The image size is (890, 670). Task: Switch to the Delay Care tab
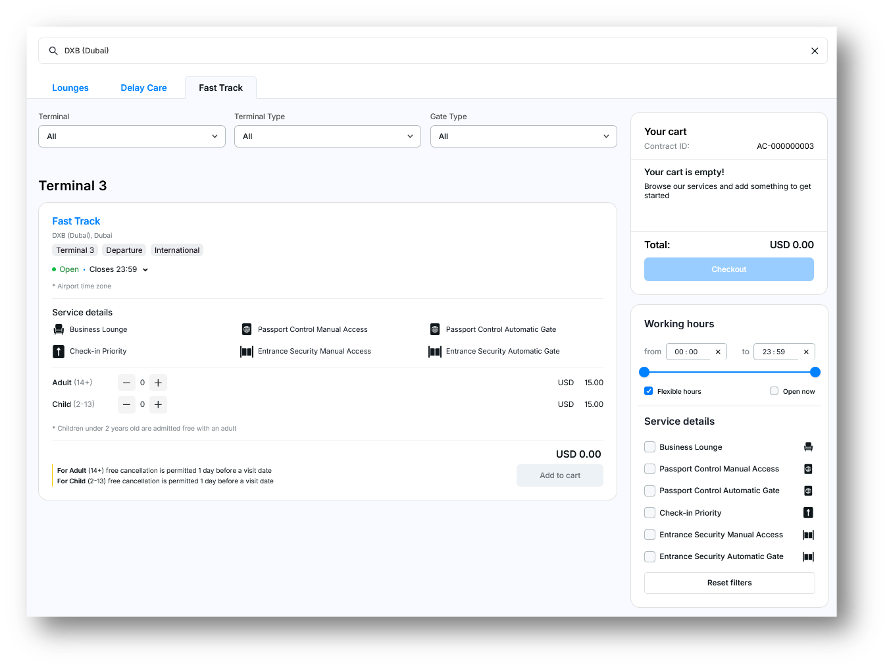pyautogui.click(x=143, y=88)
